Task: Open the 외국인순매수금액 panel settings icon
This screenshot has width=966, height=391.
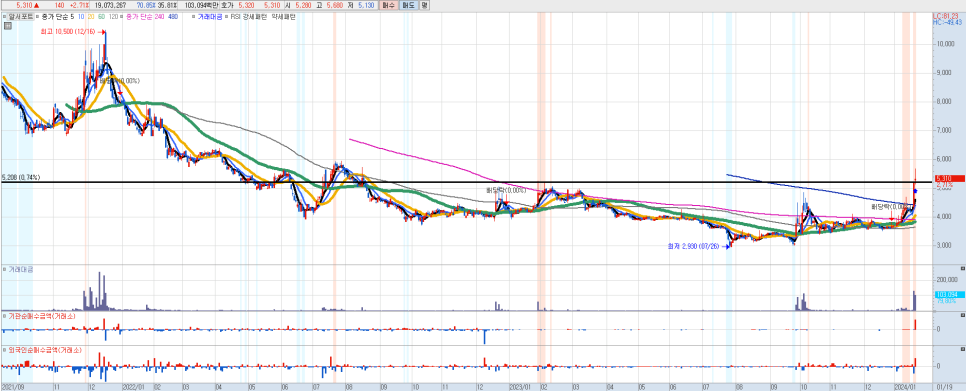Action: click(962, 349)
